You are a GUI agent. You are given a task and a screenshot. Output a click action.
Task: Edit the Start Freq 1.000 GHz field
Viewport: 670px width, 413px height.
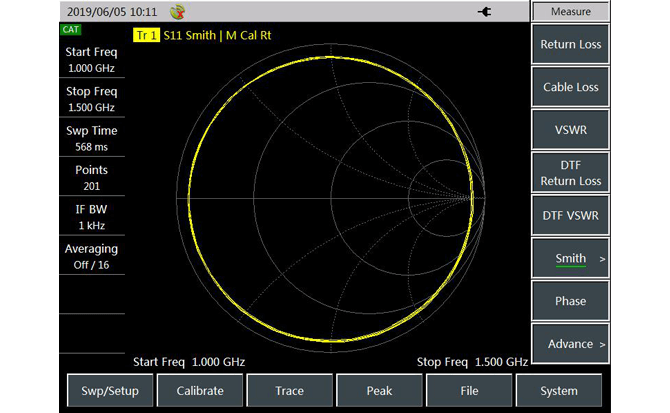[91, 60]
